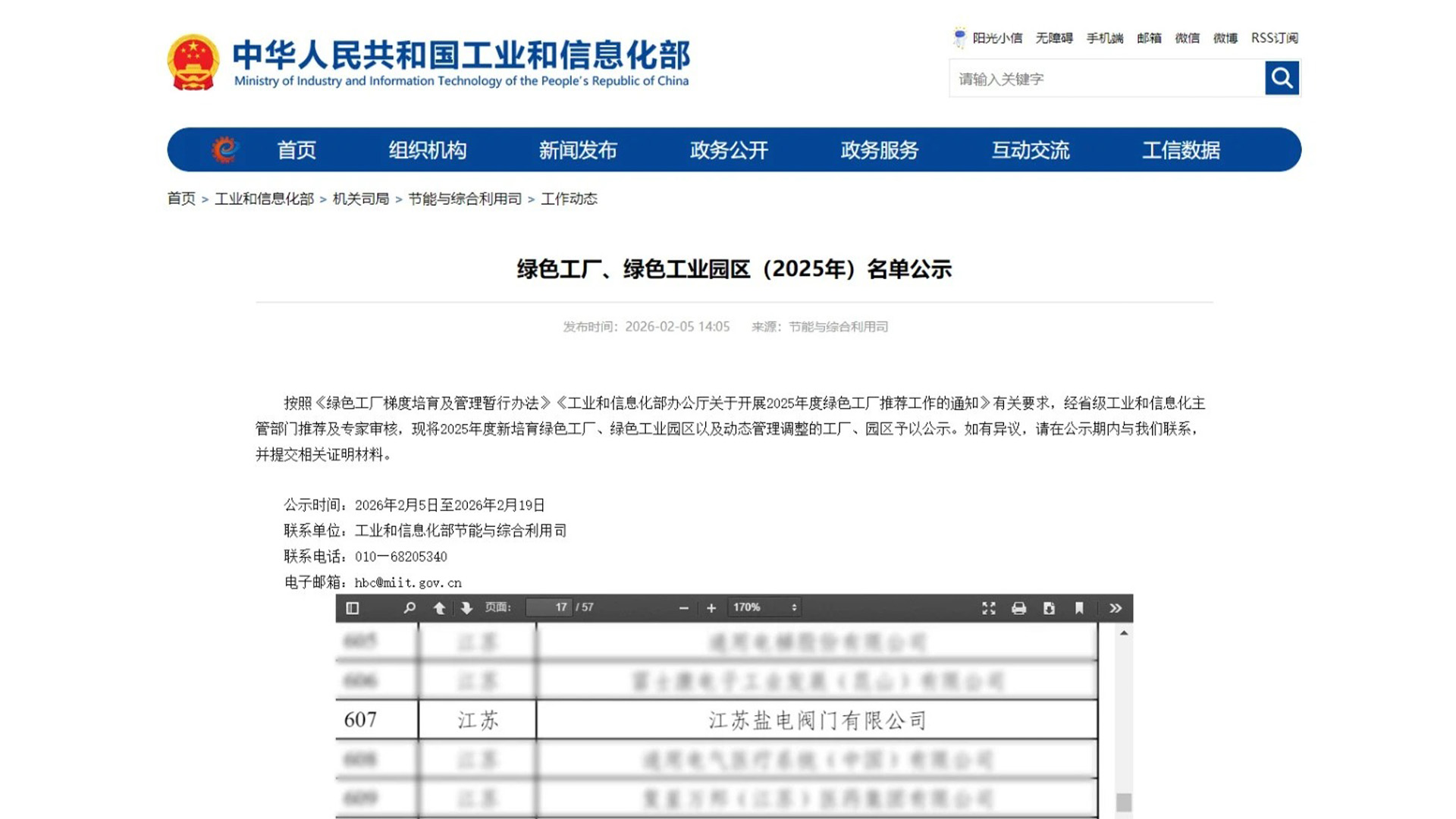The image size is (1456, 819).
Task: Zoom in the PDF document
Action: click(x=711, y=608)
